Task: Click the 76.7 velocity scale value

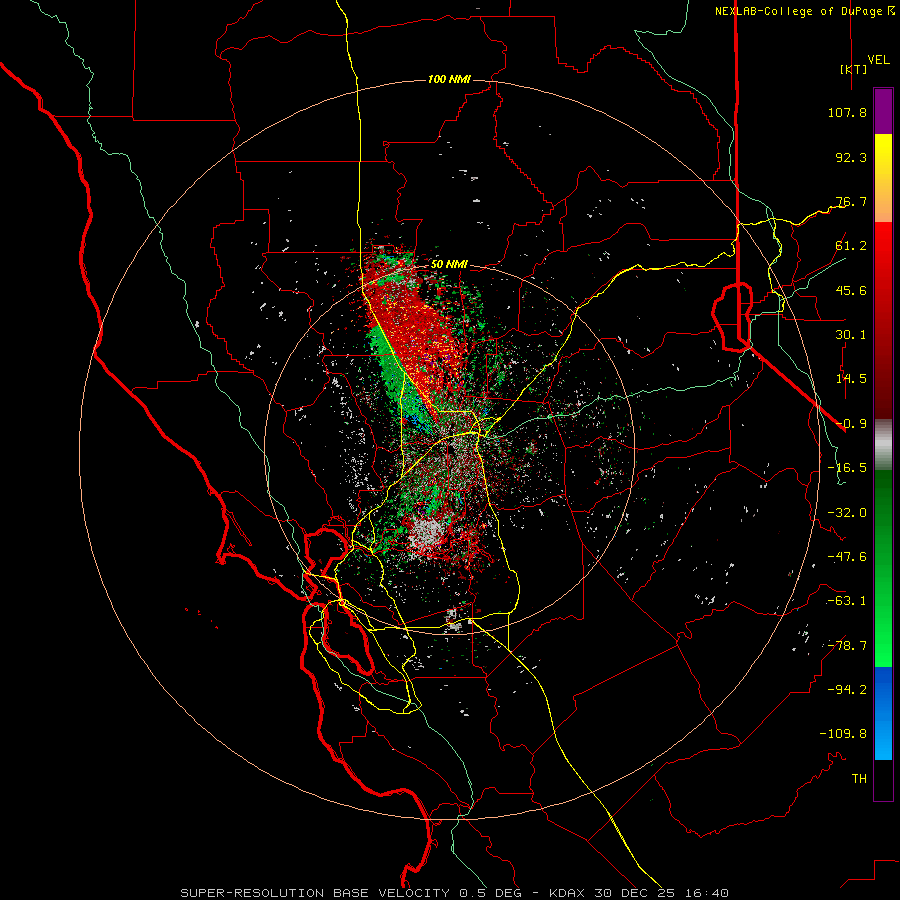Action: [x=851, y=201]
